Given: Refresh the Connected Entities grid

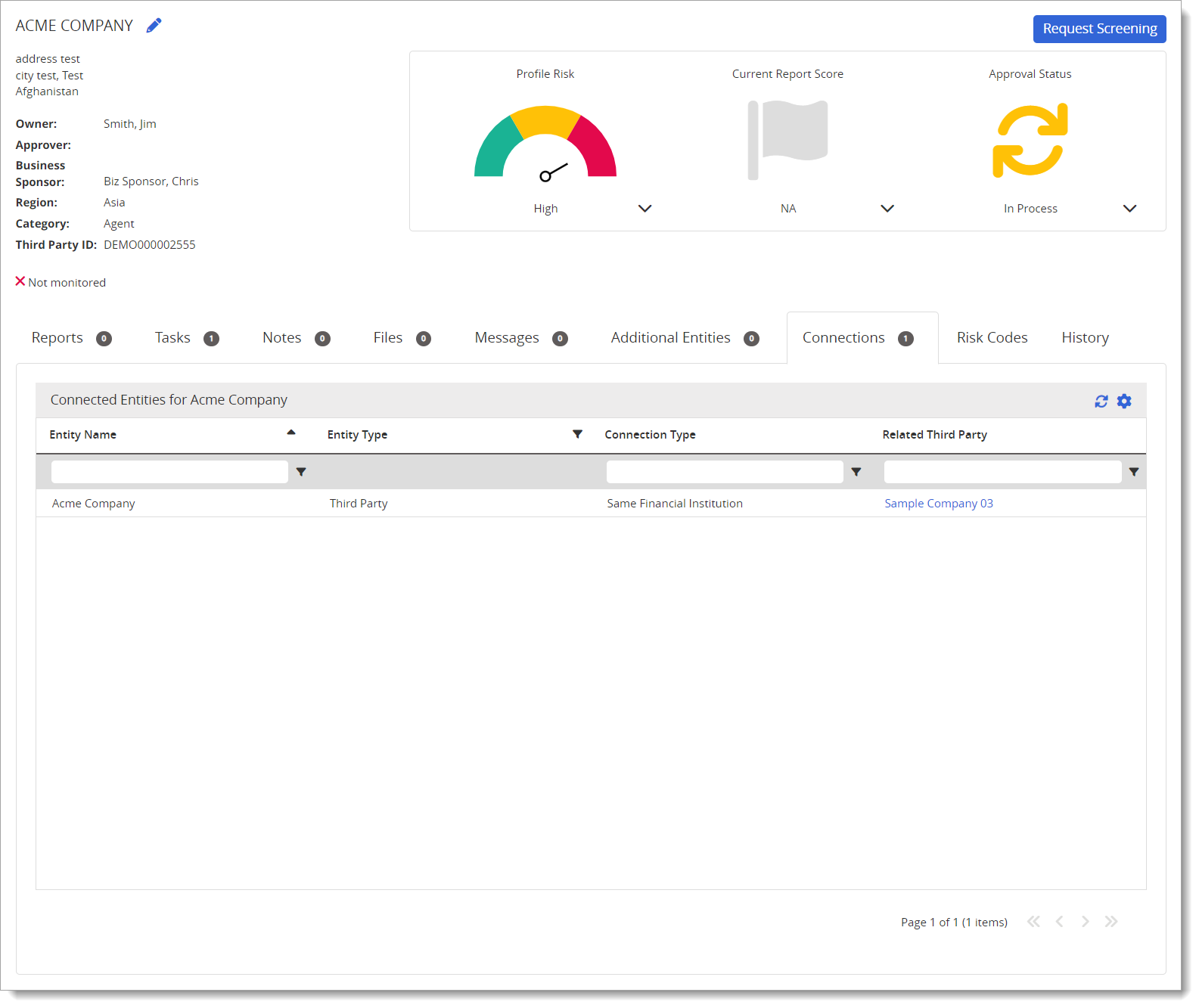Looking at the screenshot, I should tap(1101, 402).
